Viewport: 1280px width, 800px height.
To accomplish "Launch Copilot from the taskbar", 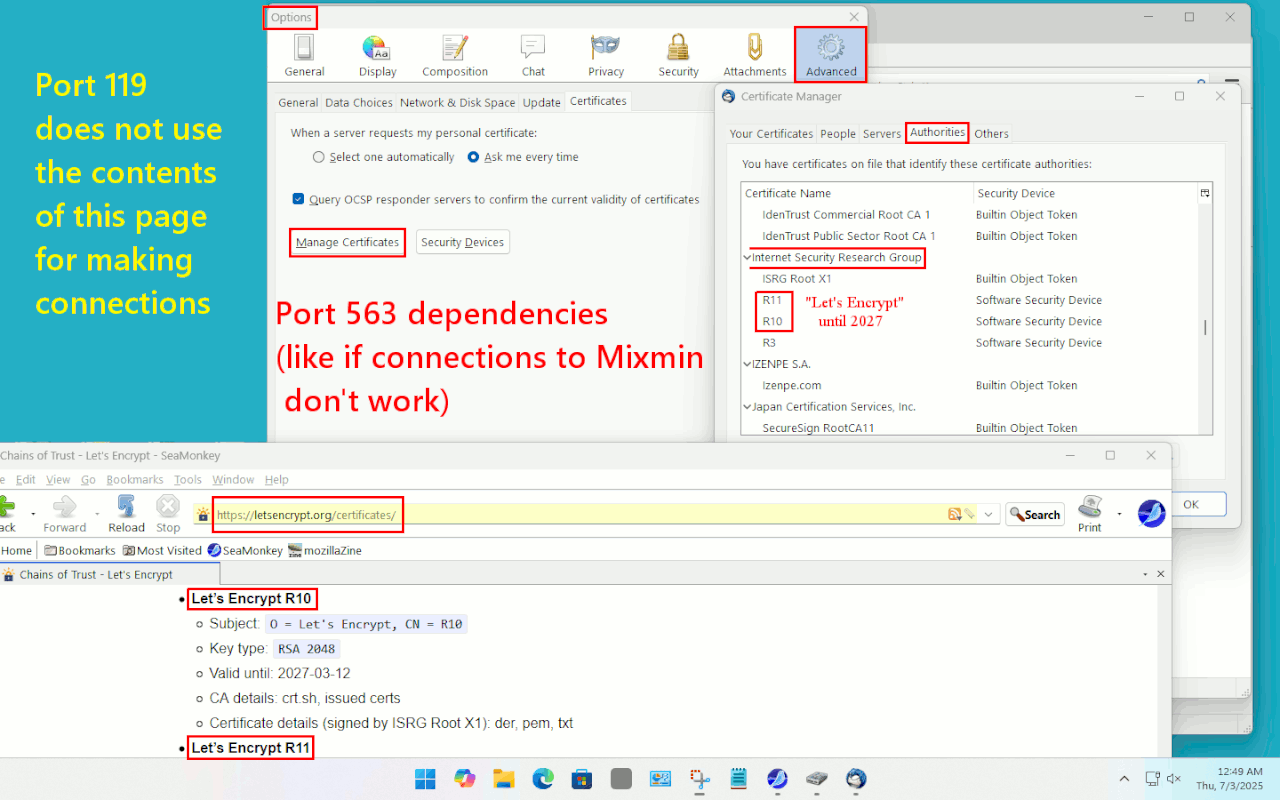I will pos(464,778).
